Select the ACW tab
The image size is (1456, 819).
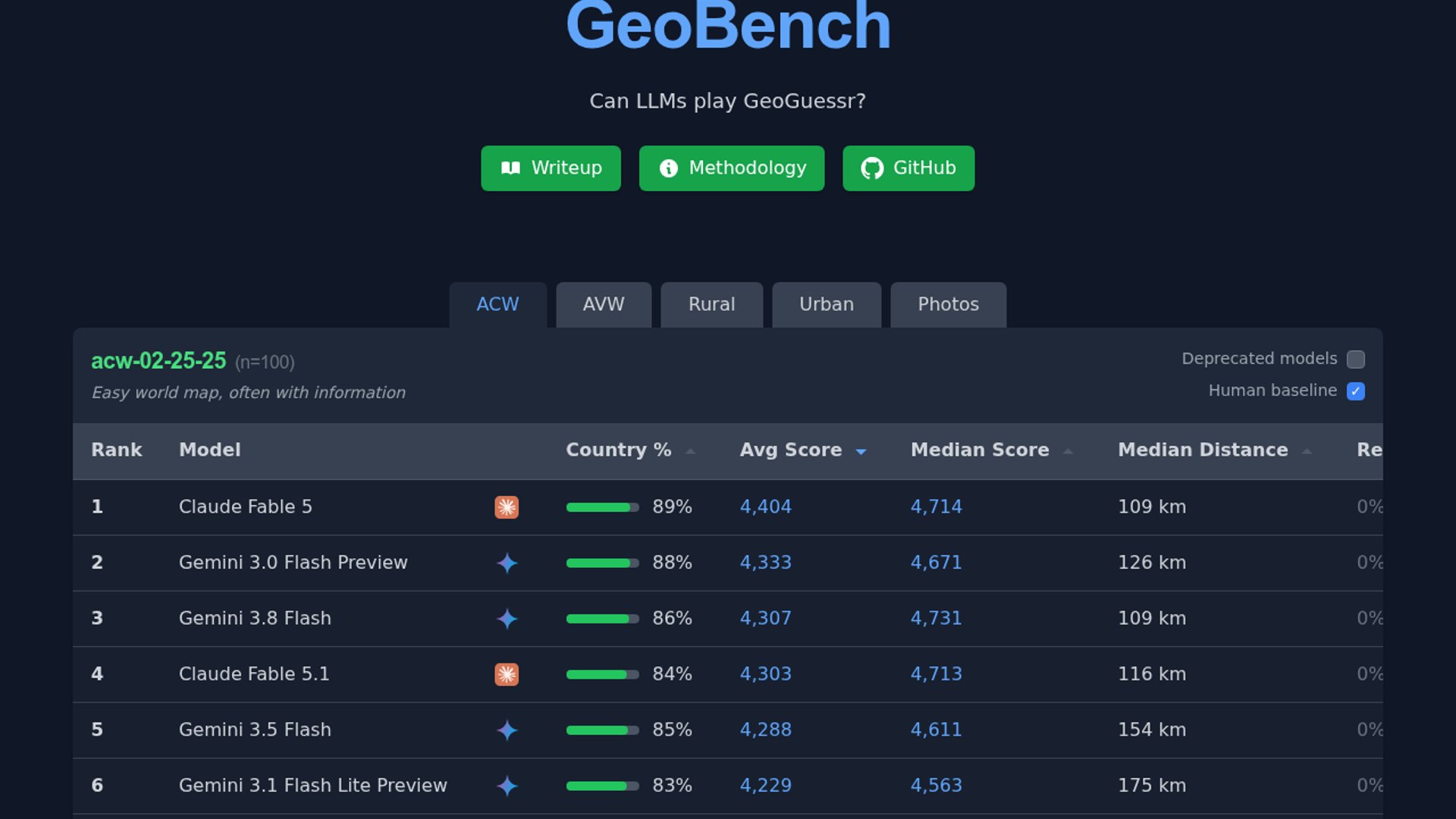pos(497,305)
